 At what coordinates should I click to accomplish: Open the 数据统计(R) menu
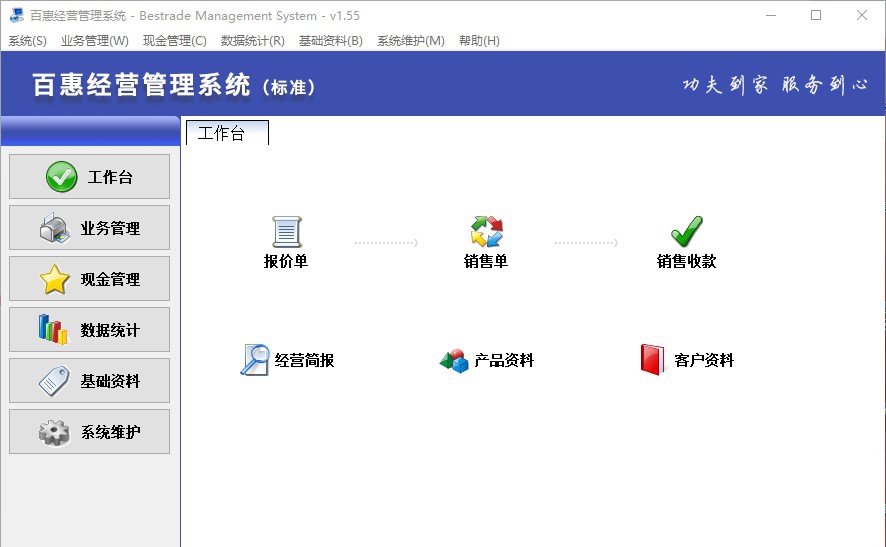pyautogui.click(x=253, y=41)
